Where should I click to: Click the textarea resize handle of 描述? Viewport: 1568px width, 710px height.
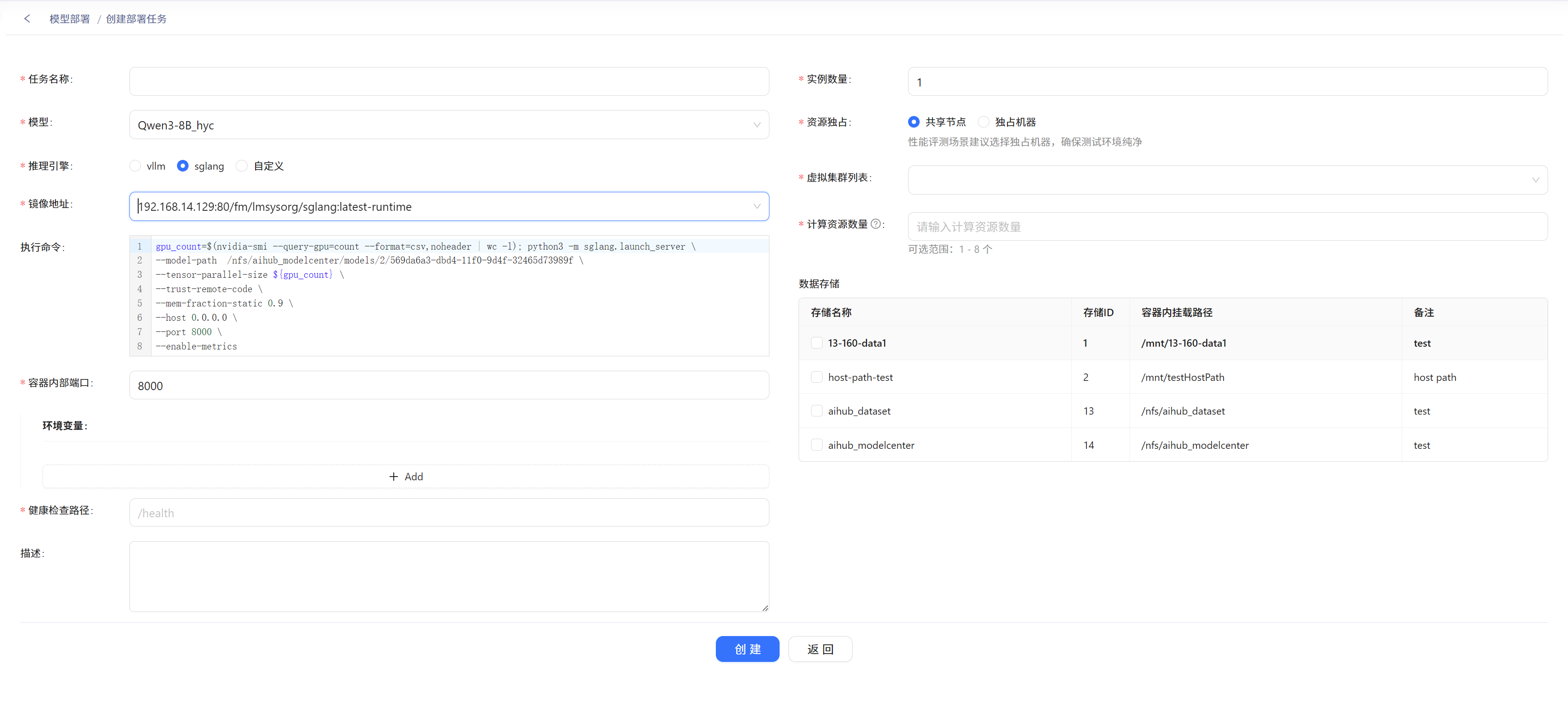tap(765, 608)
